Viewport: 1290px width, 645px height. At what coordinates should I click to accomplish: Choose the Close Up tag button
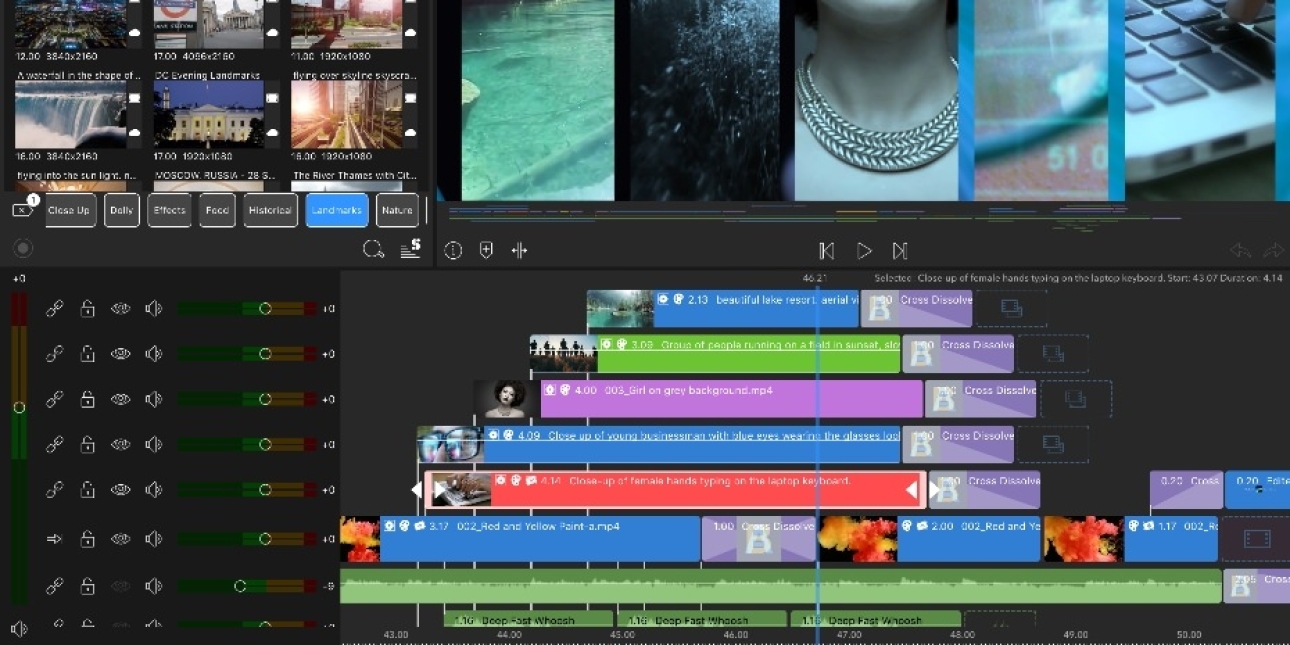(69, 211)
